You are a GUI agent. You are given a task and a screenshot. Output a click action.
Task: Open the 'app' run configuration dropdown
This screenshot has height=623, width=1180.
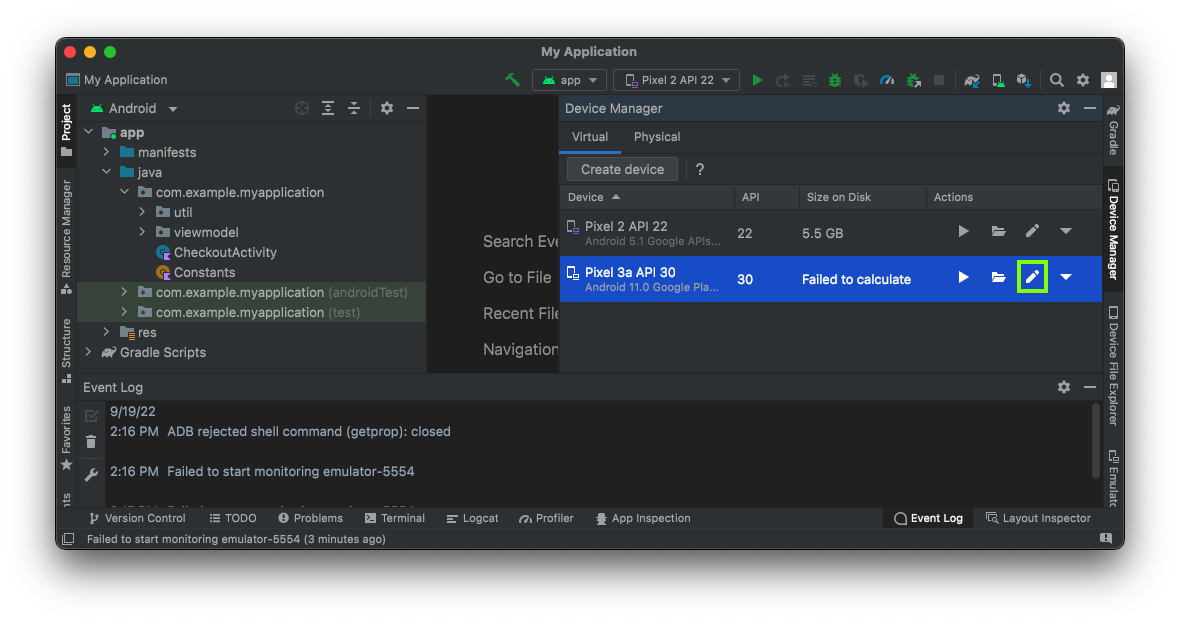570,80
